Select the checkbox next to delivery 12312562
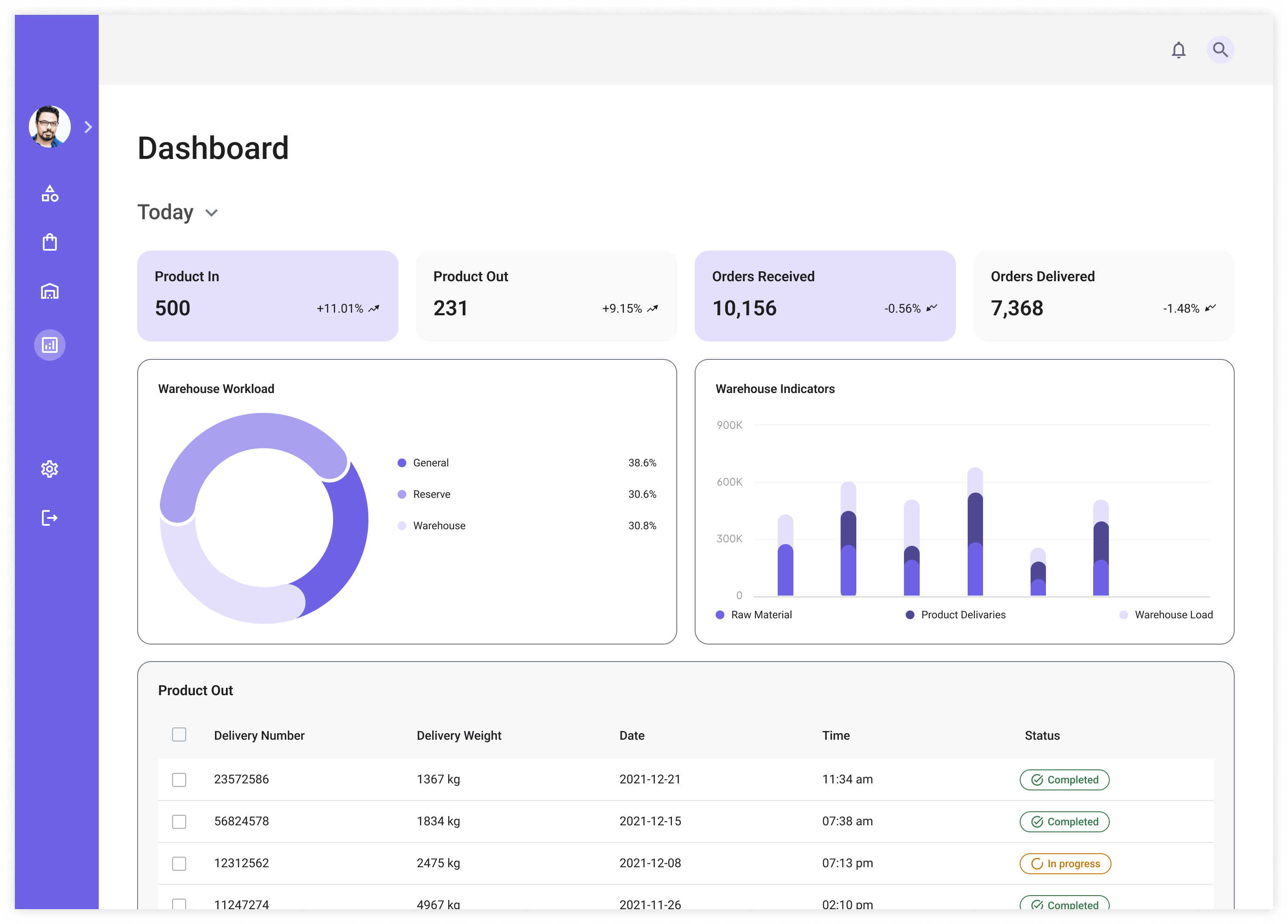Image resolution: width=1288 pixels, height=924 pixels. click(179, 863)
